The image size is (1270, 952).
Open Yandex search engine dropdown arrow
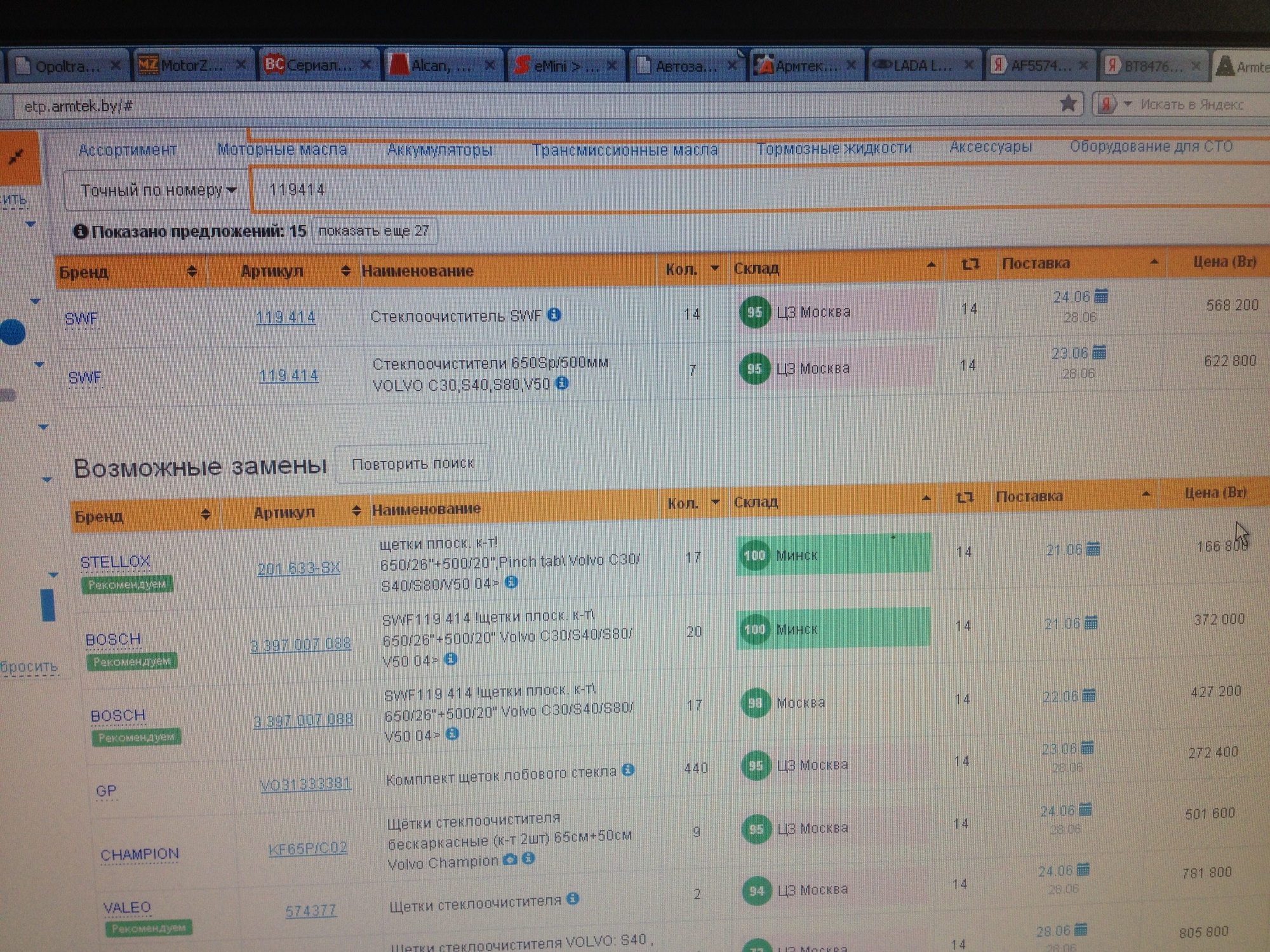pos(1128,103)
